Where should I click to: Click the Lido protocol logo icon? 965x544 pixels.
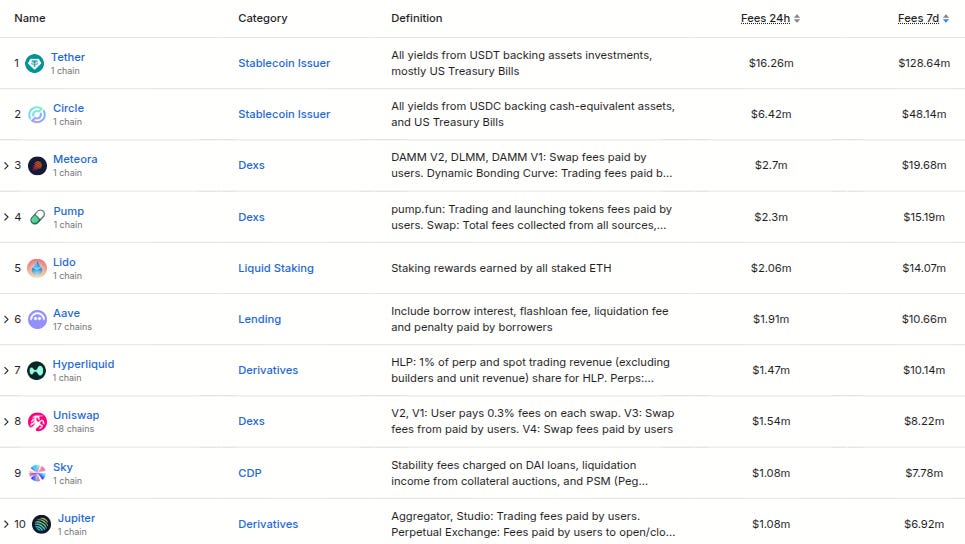(37, 268)
